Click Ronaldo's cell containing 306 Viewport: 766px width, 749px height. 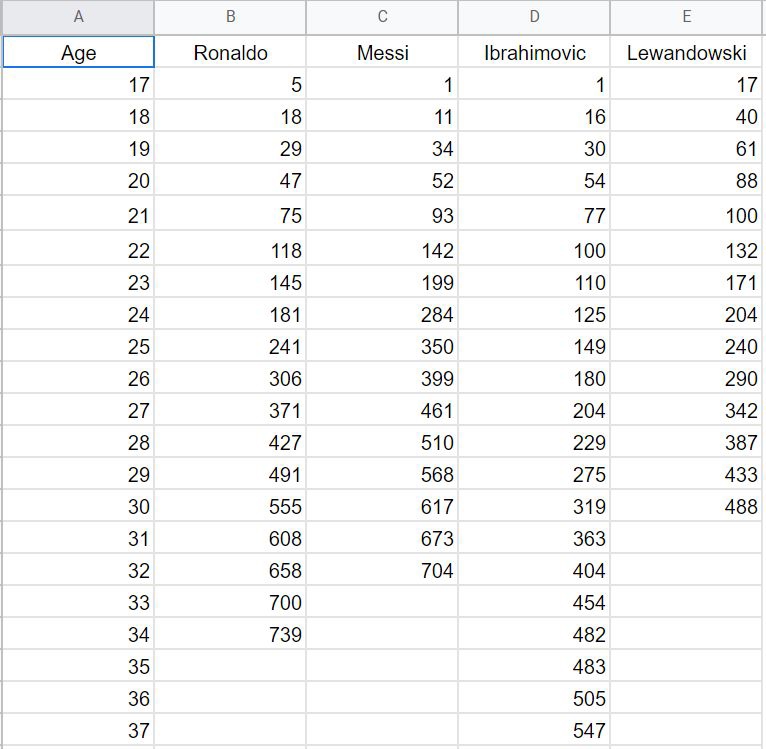coord(231,378)
